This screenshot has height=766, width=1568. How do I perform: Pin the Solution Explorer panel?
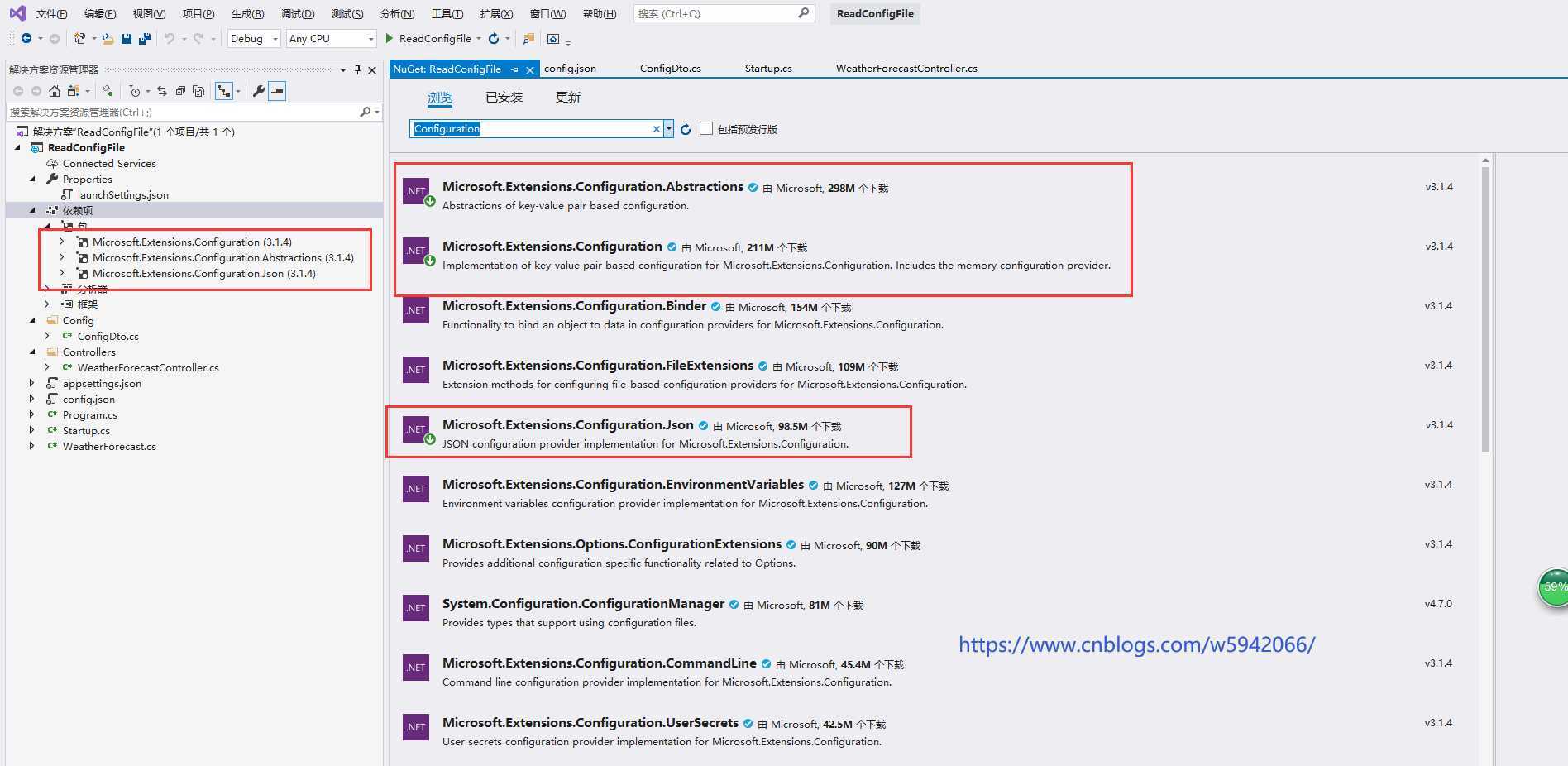[x=357, y=69]
